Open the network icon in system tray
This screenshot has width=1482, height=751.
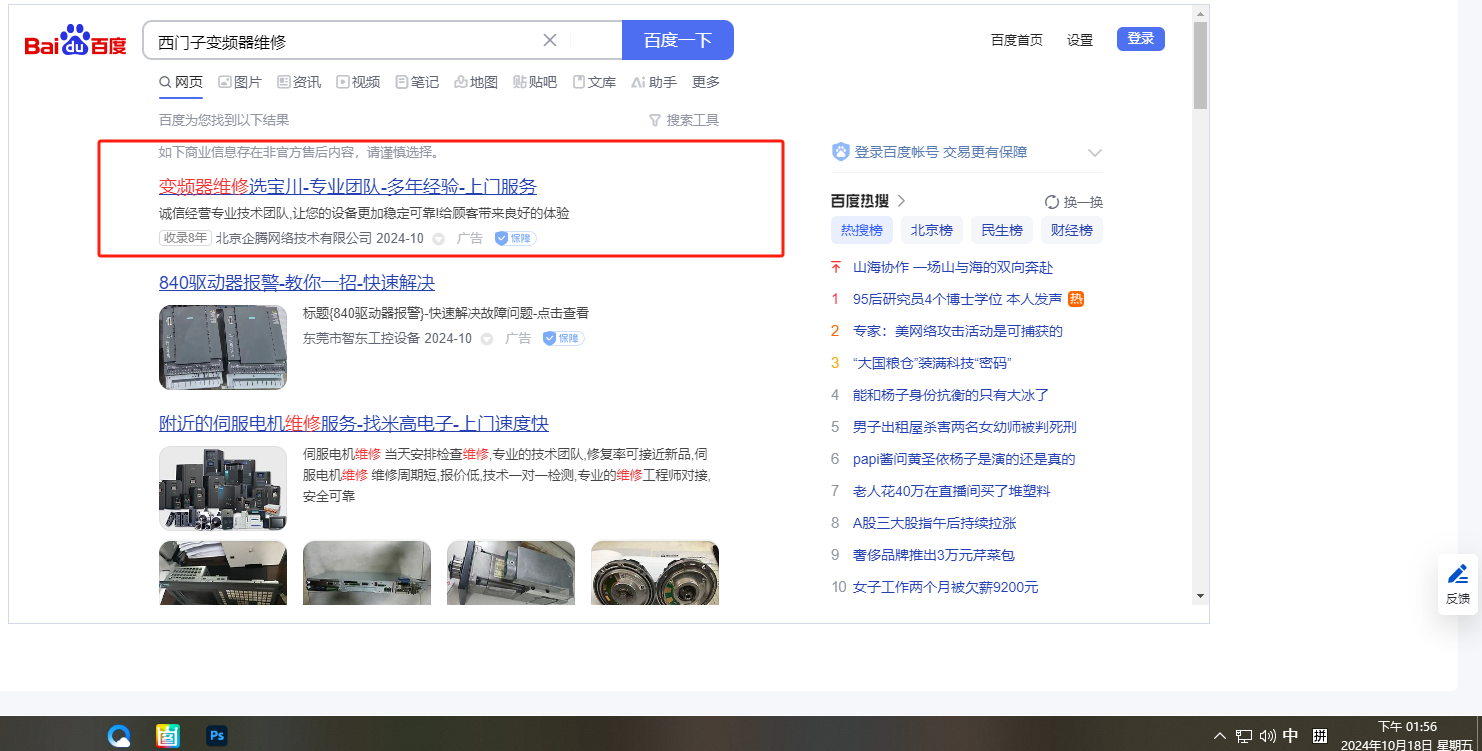pos(1244,737)
